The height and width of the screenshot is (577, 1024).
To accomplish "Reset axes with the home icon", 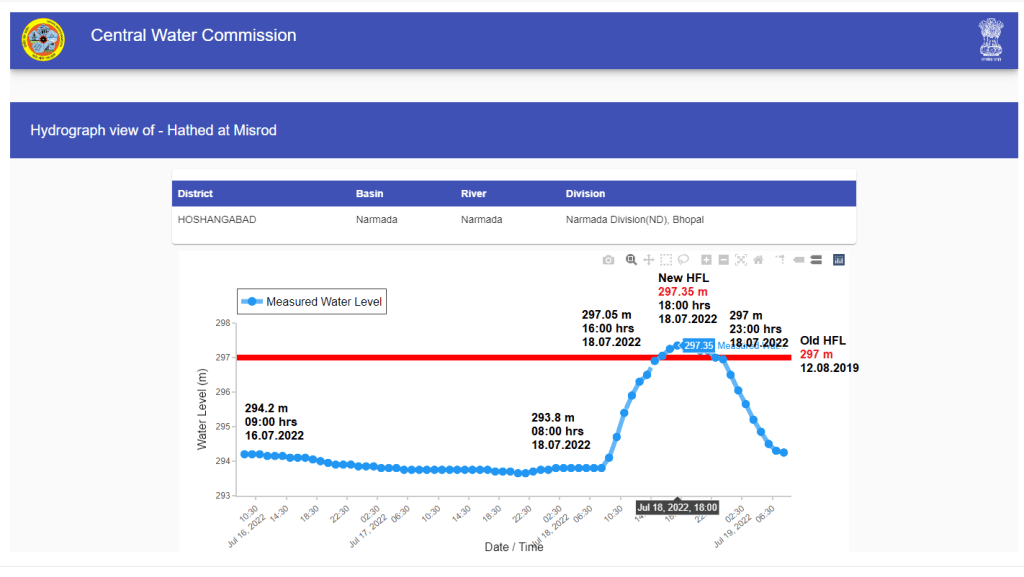I will tap(758, 260).
